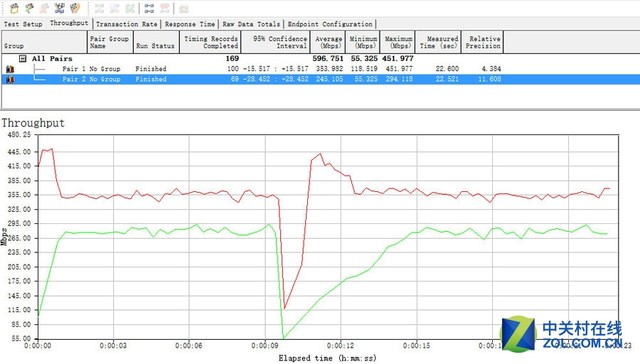Viewport: 640px width, 364px height.
Task: Click the blue endpoint pair toolbar icon
Action: pos(60,8)
